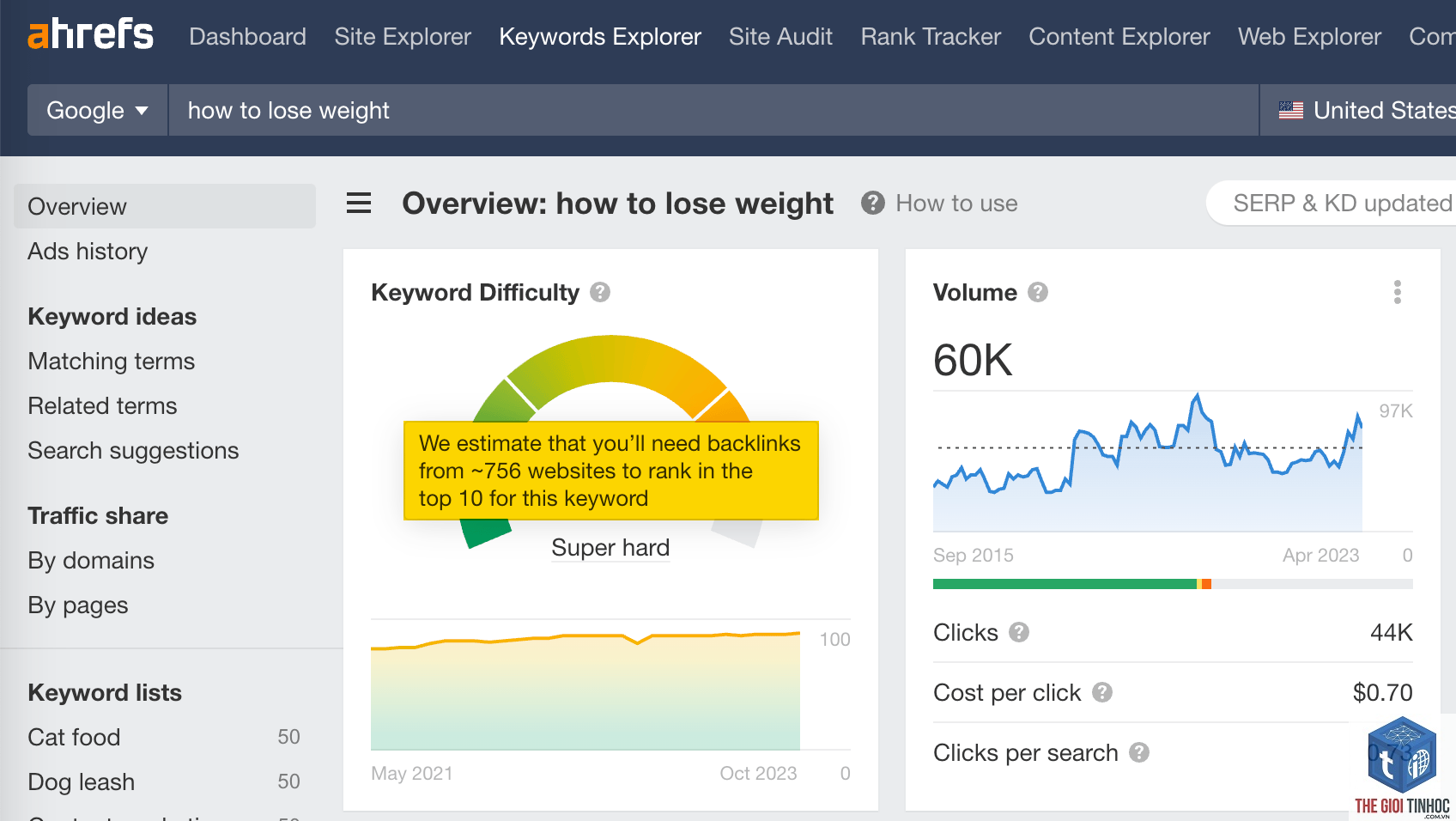Image resolution: width=1456 pixels, height=821 pixels.
Task: Click the ahrefs logo
Action: [91, 35]
